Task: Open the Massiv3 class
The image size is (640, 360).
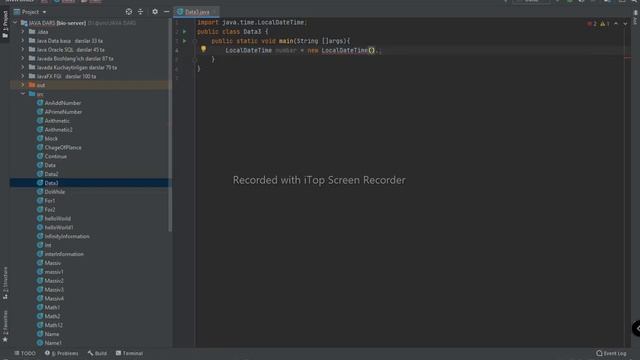Action: click(x=50, y=290)
